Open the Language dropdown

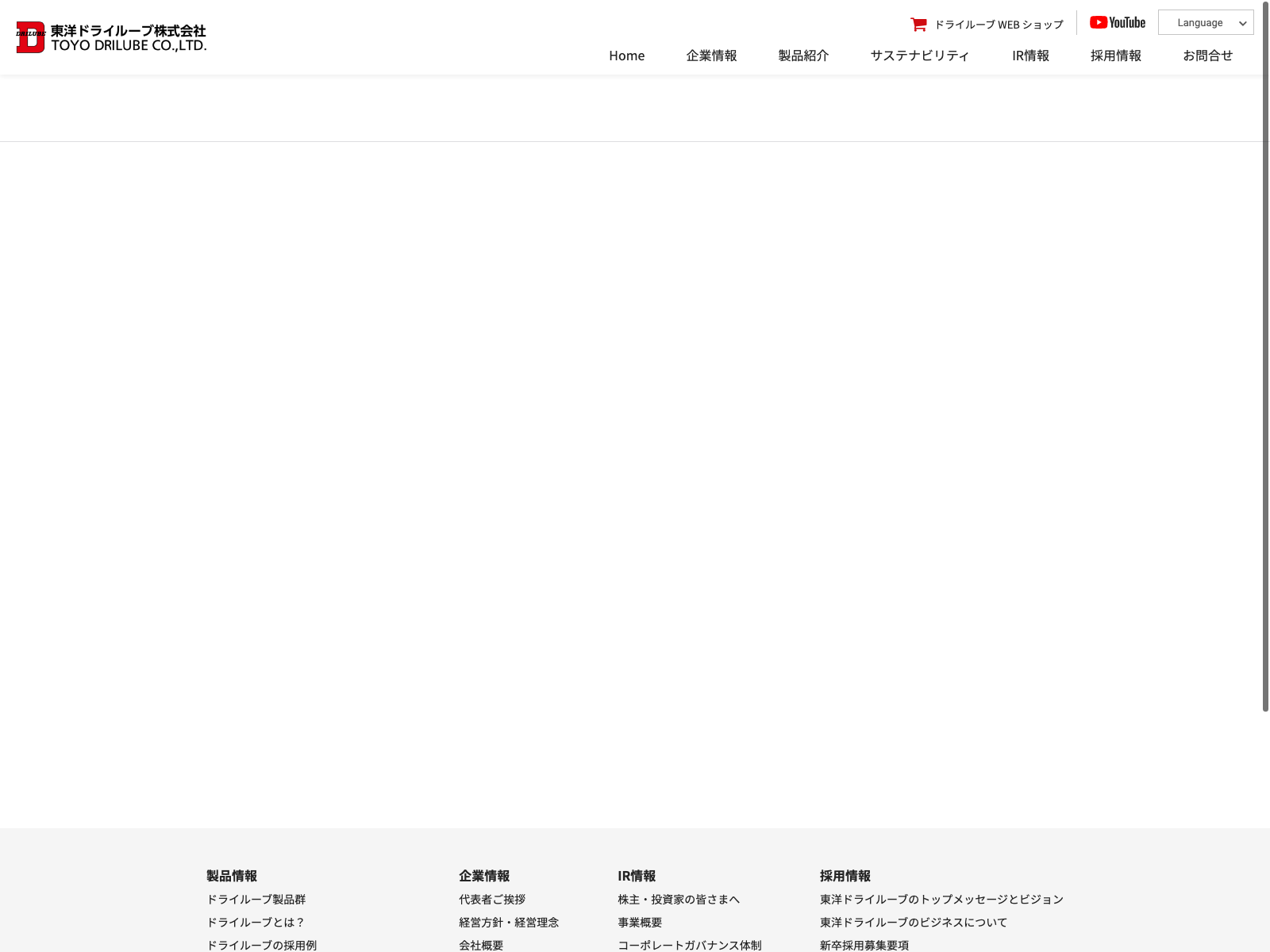coord(1205,23)
